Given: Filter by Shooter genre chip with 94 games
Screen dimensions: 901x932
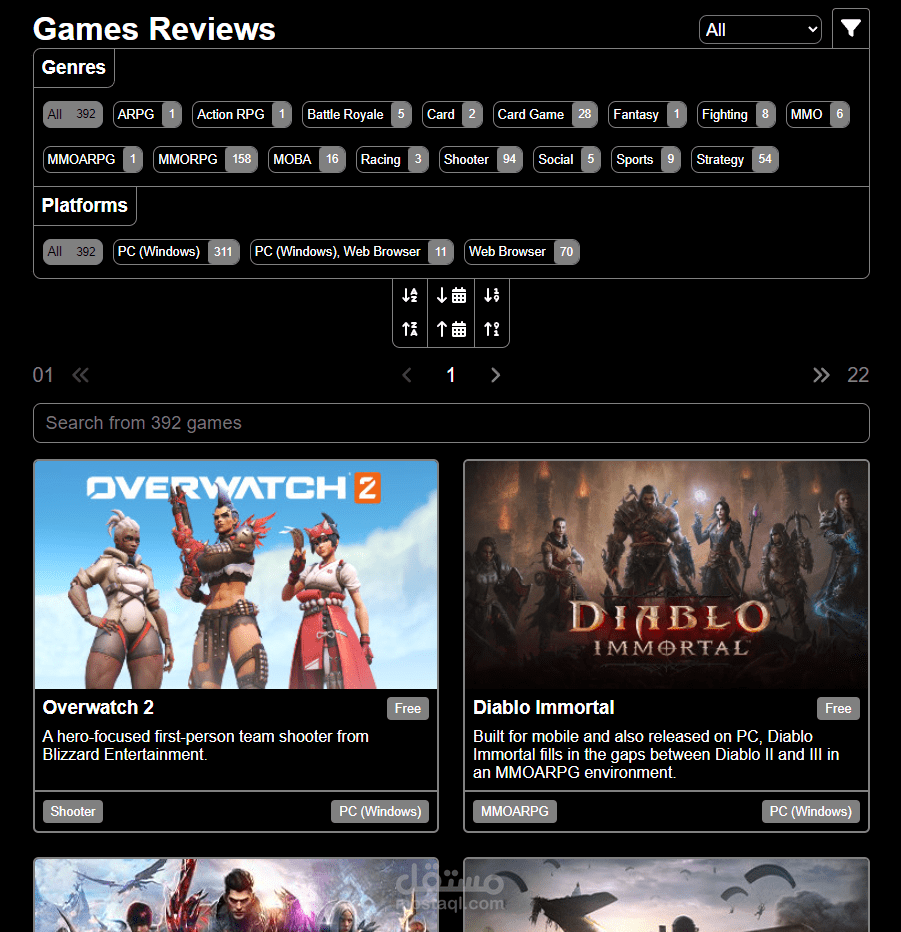Looking at the screenshot, I should pos(481,159).
